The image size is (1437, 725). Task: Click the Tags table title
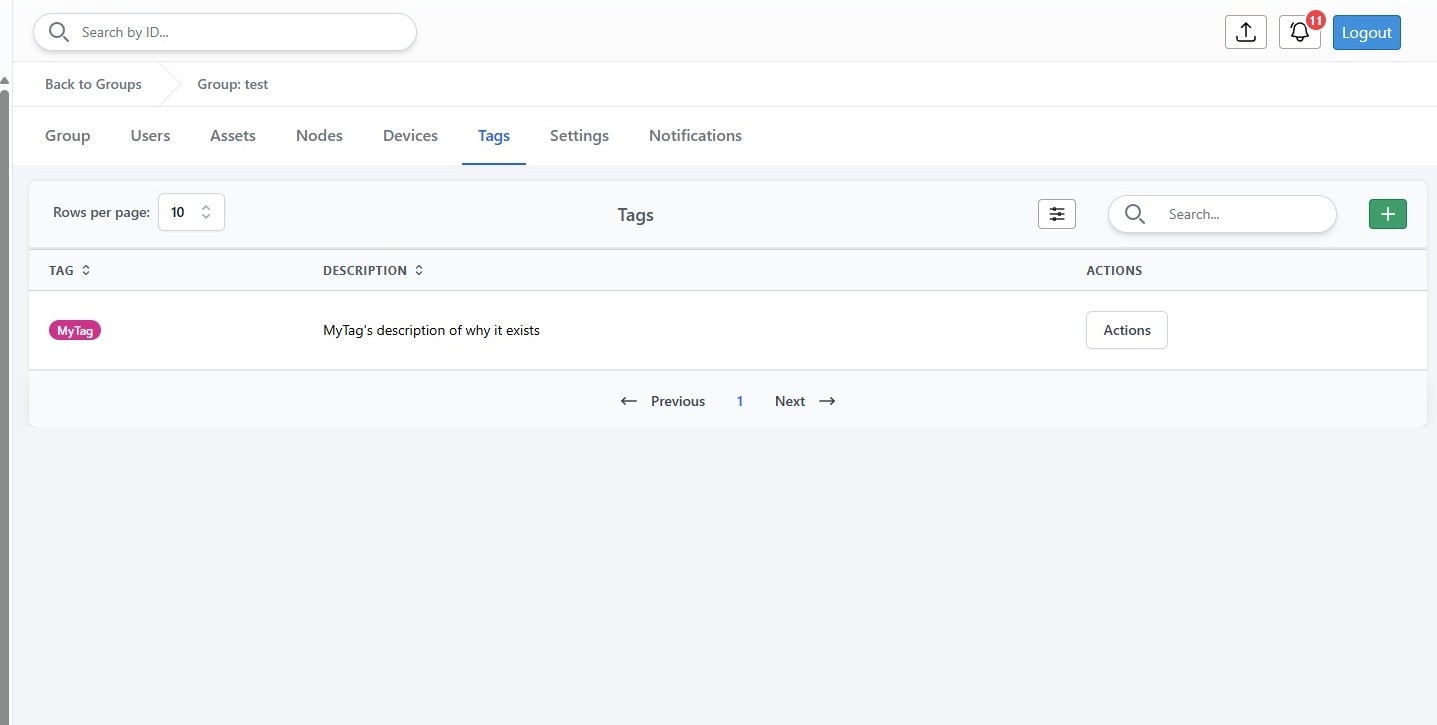(x=635, y=214)
